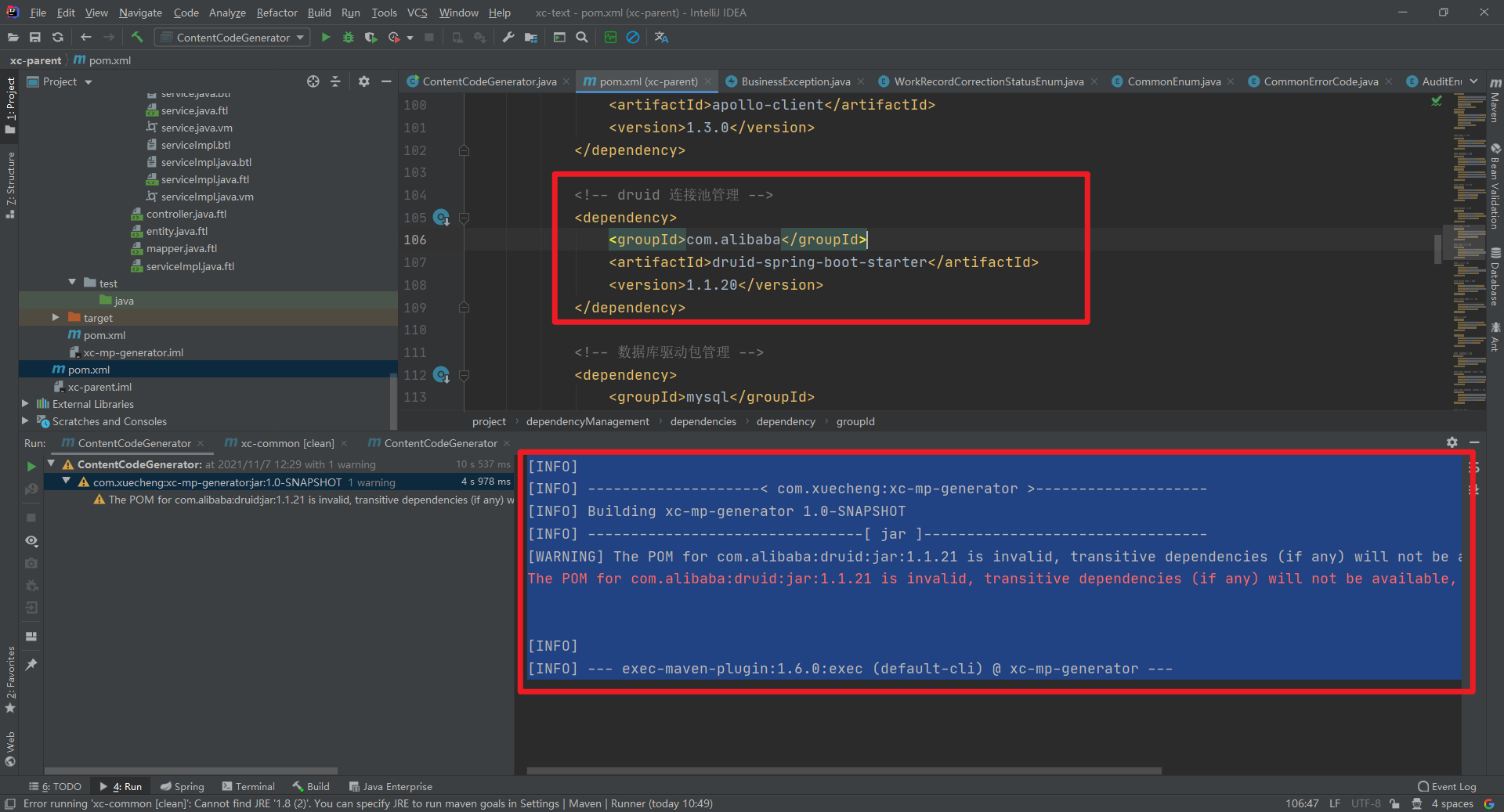Run with Coverage using the shield-play icon
The image size is (1504, 812).
point(370,37)
